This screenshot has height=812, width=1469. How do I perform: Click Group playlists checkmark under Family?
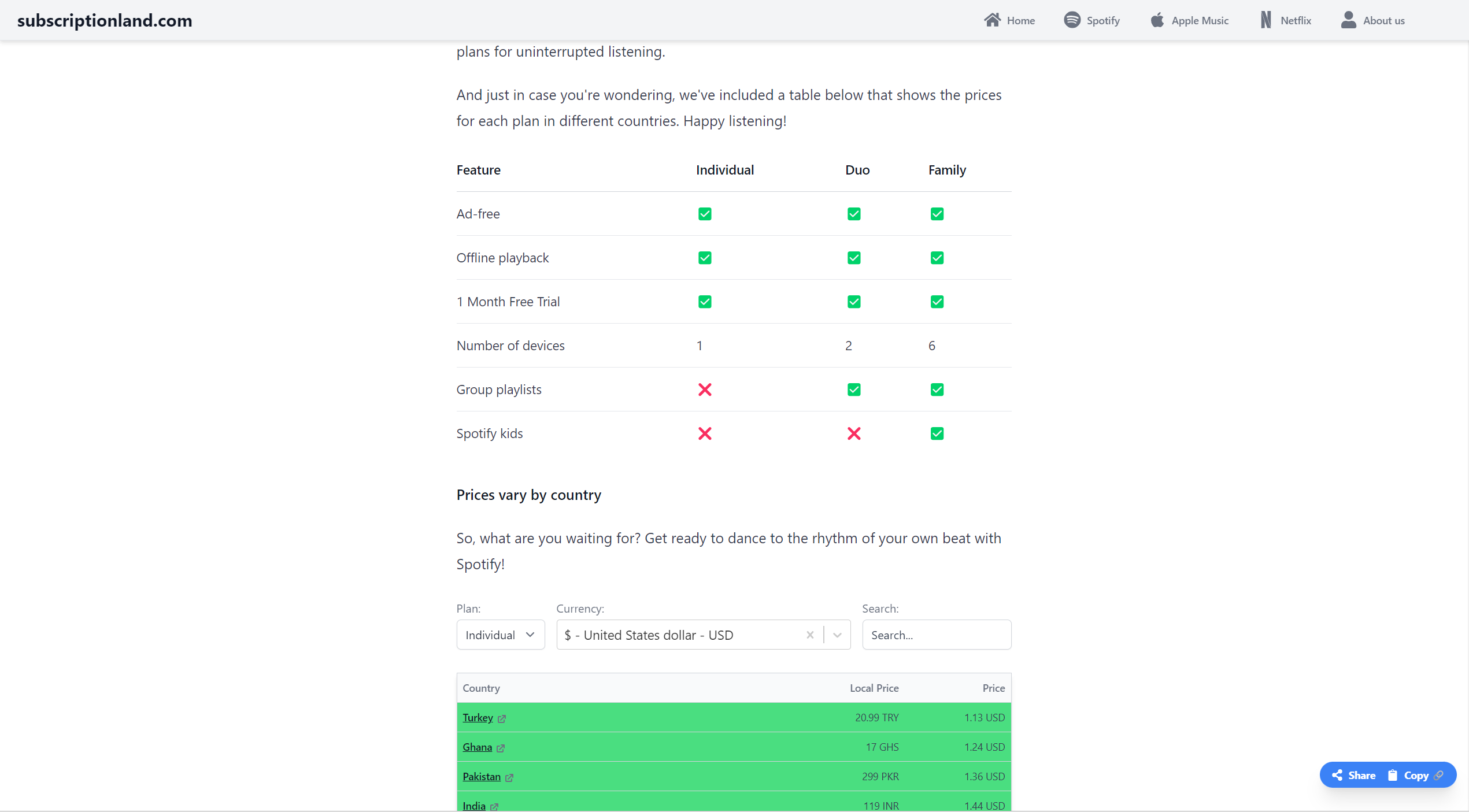(937, 390)
